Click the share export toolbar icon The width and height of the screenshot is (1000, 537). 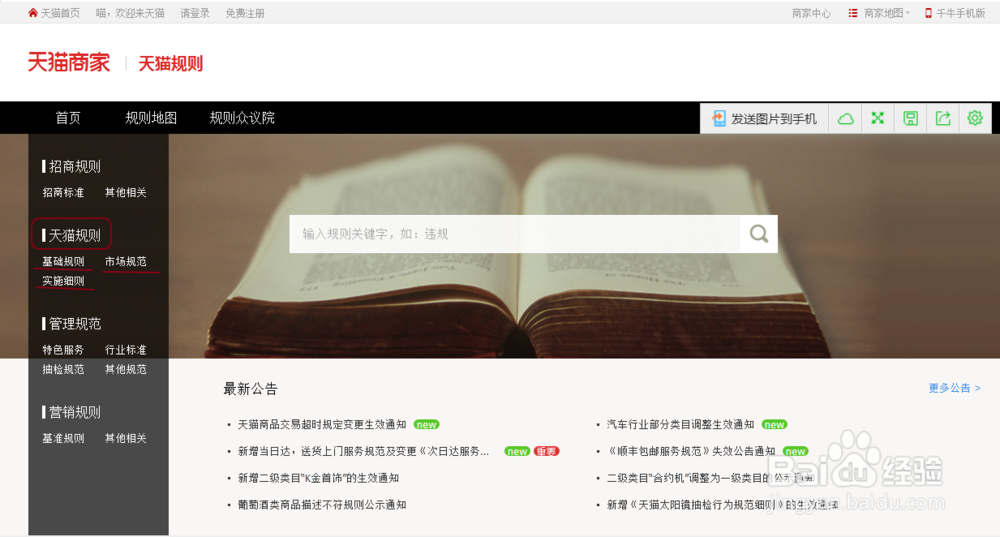943,118
